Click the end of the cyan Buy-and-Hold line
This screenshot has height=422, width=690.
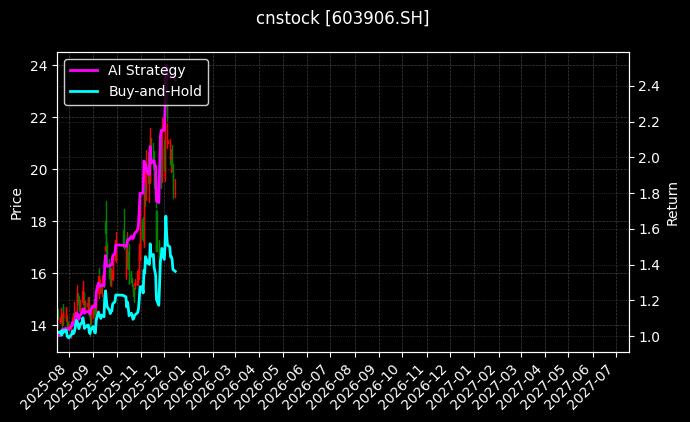(x=176, y=271)
